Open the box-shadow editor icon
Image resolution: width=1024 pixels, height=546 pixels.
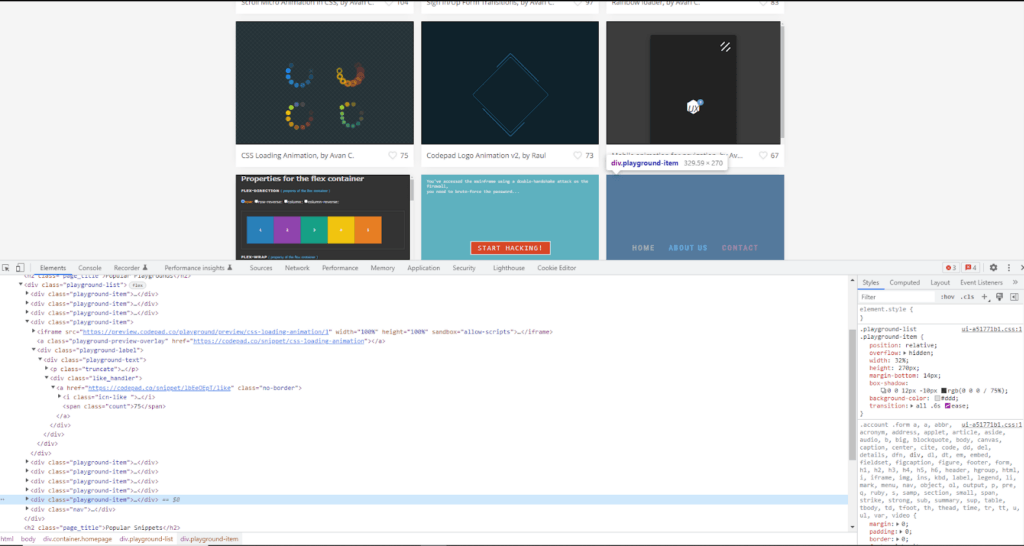click(x=884, y=391)
